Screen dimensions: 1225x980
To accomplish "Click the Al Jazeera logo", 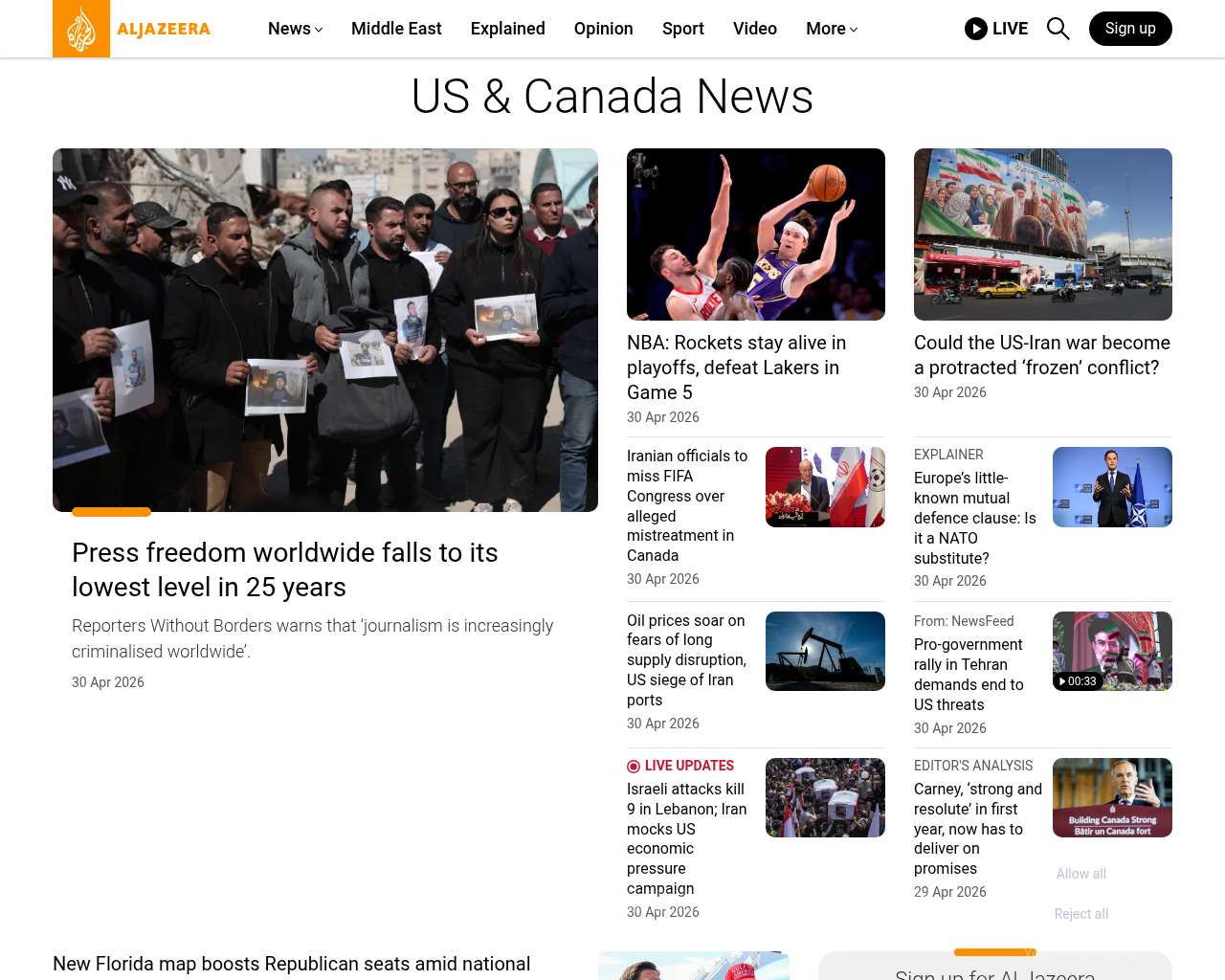I will [132, 29].
